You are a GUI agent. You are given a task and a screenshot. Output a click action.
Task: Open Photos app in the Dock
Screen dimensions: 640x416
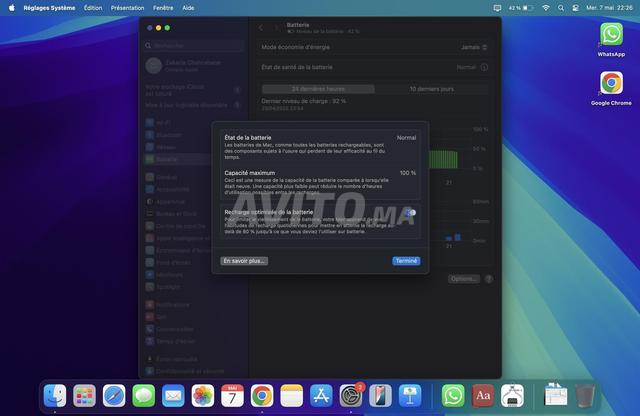[203, 395]
